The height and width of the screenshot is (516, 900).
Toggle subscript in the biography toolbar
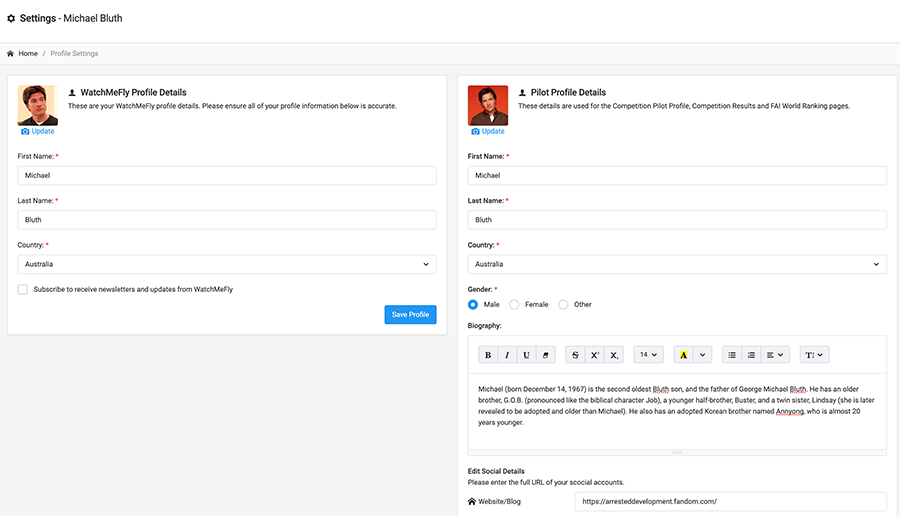point(614,355)
